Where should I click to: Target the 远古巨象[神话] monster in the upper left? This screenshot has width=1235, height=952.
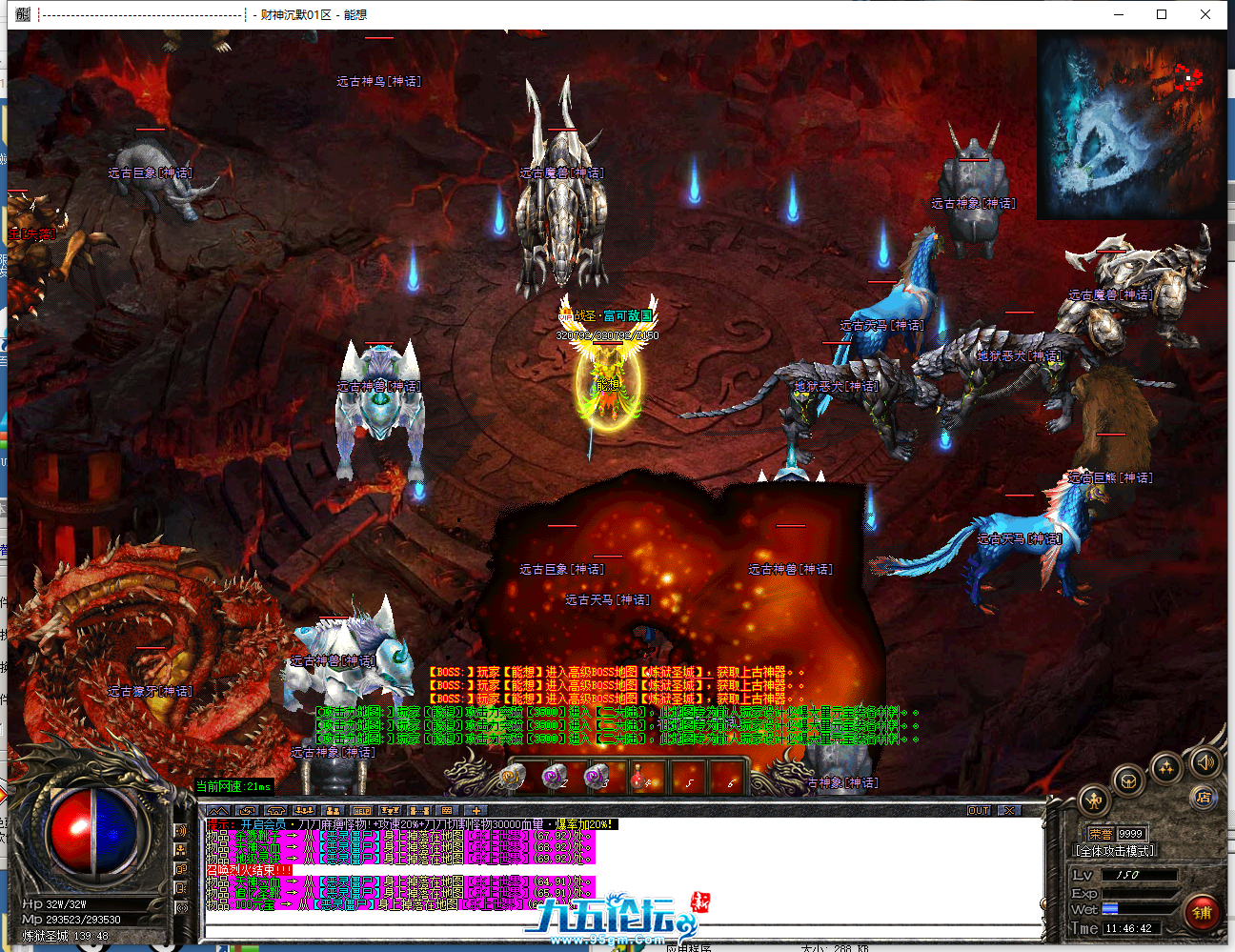164,179
